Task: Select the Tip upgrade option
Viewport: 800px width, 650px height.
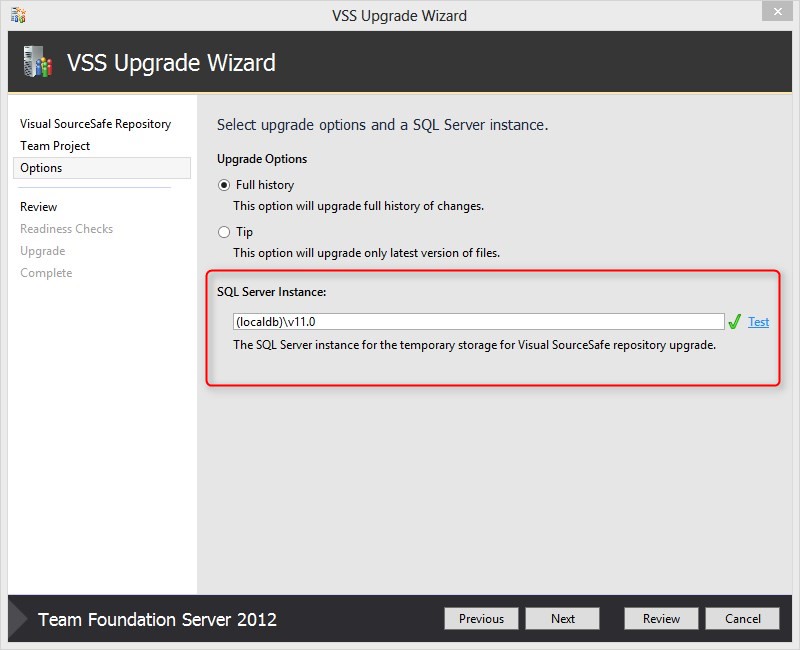Action: tap(224, 232)
